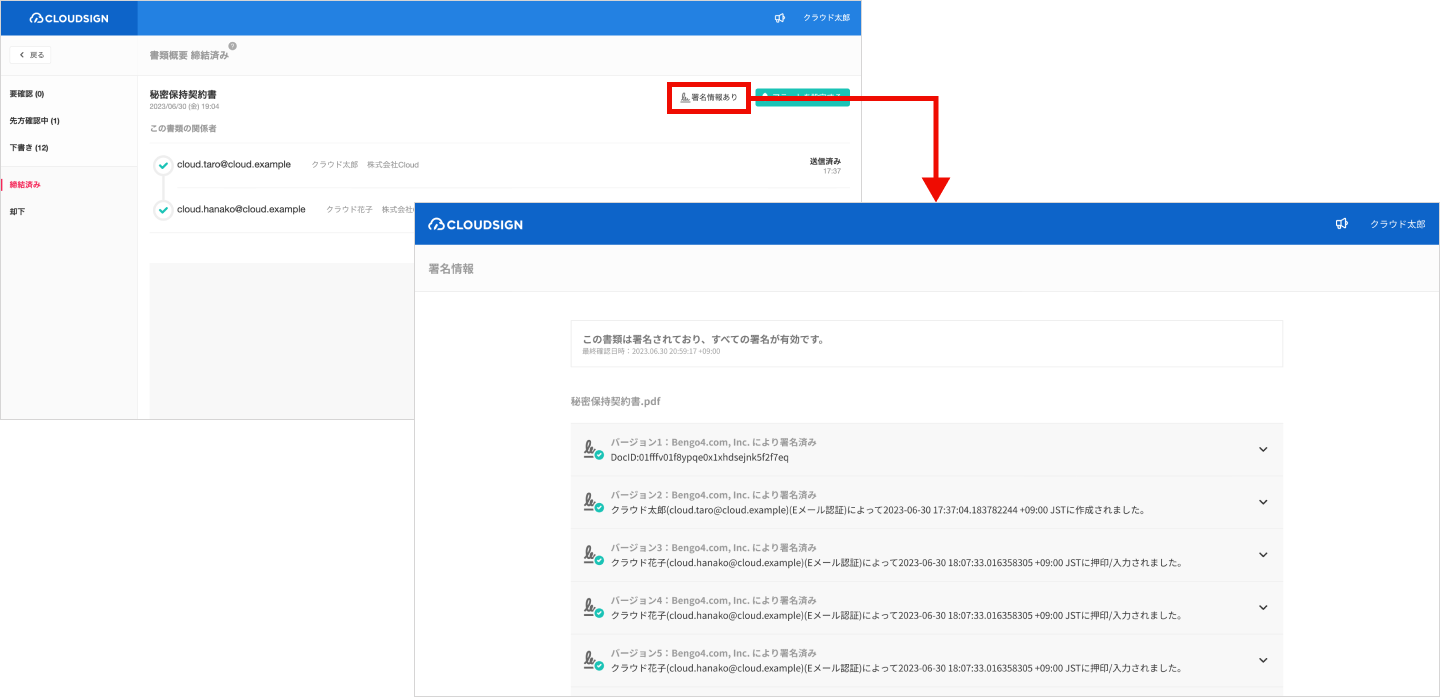This screenshot has height=697, width=1440.
Task: Click the signature icon for バージョン4
Action: 593,608
